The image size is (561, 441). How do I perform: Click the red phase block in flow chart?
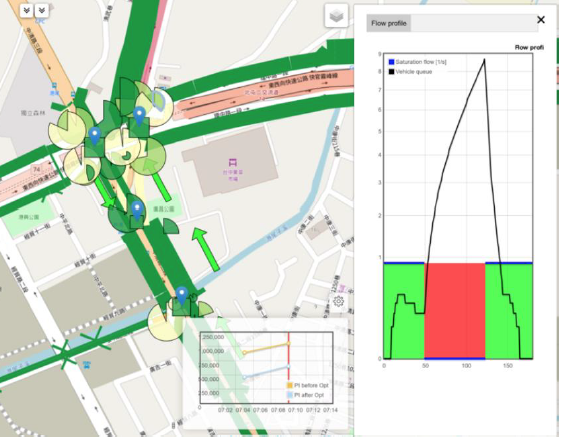pyautogui.click(x=455, y=310)
